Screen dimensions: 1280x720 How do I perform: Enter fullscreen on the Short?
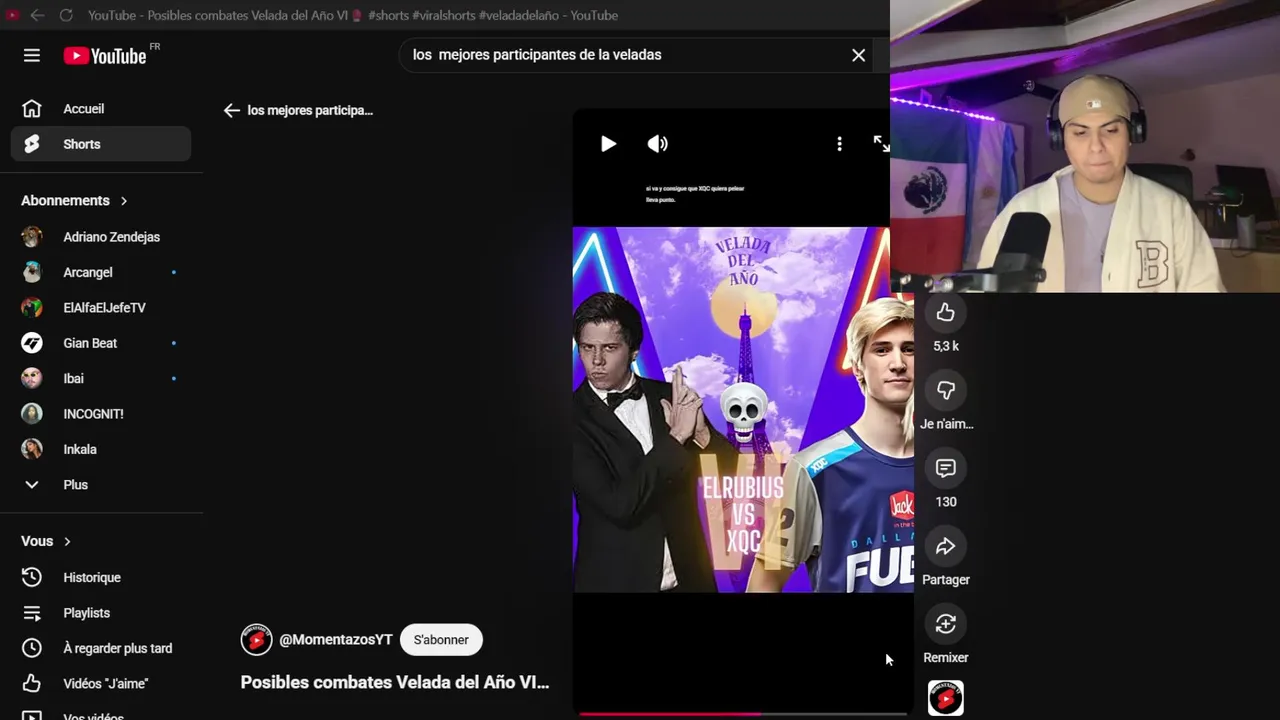click(881, 144)
